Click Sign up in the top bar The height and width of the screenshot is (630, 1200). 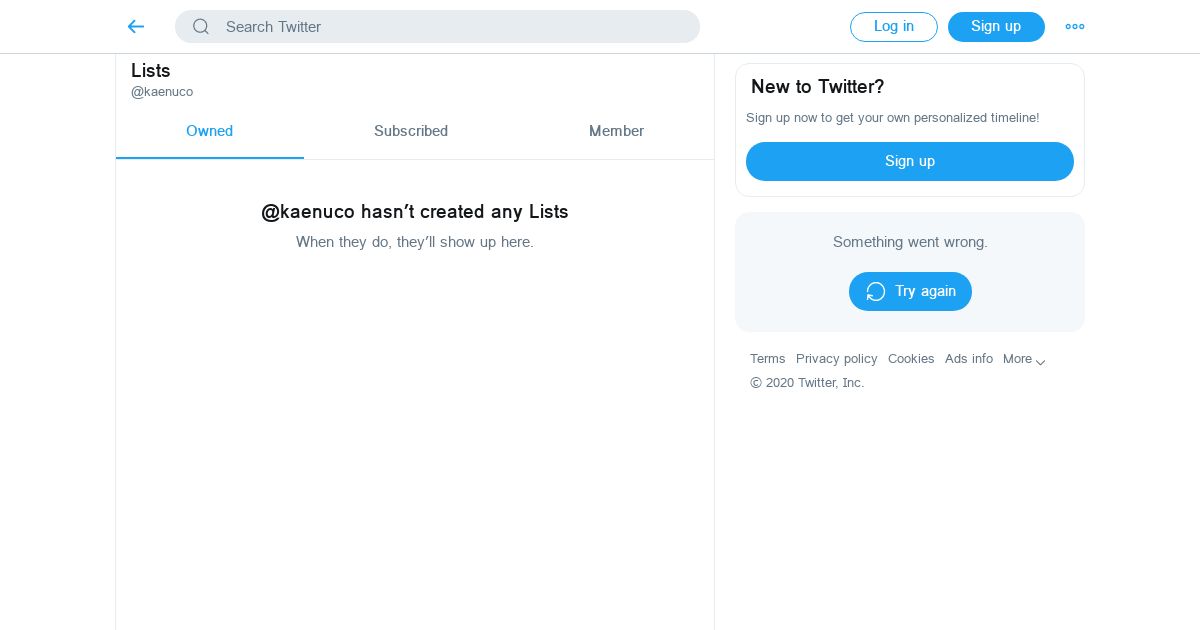pos(996,27)
